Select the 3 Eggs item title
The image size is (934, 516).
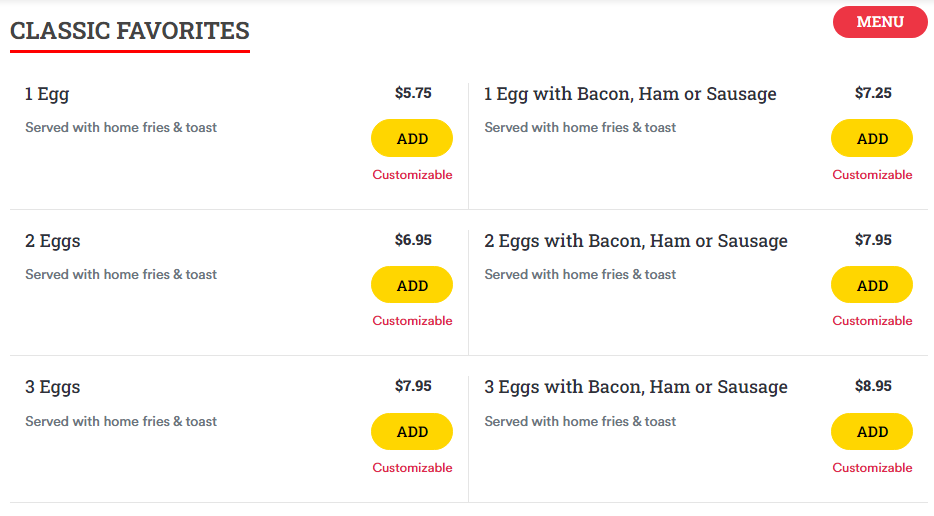[53, 388]
